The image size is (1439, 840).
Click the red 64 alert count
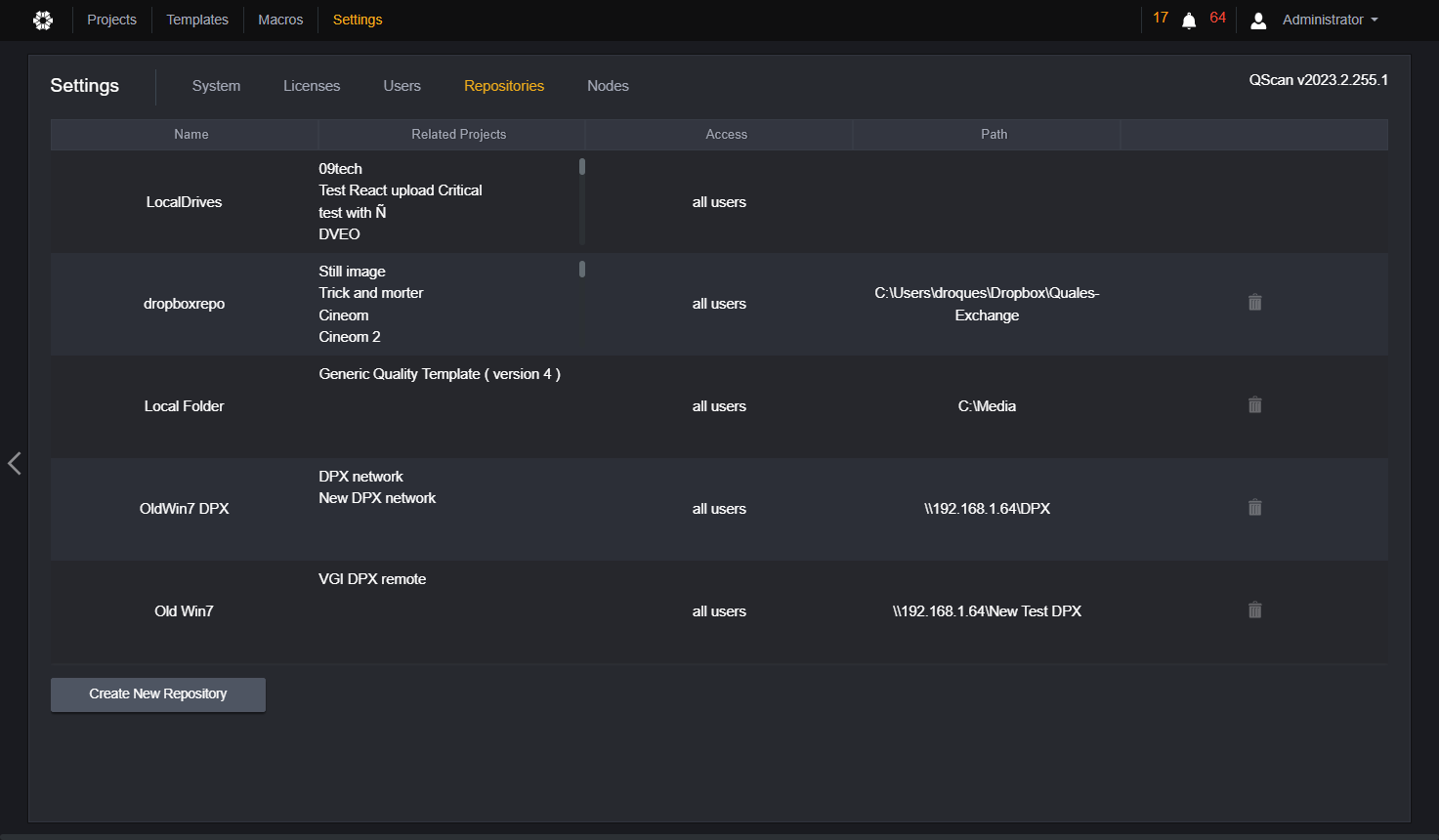[x=1217, y=18]
